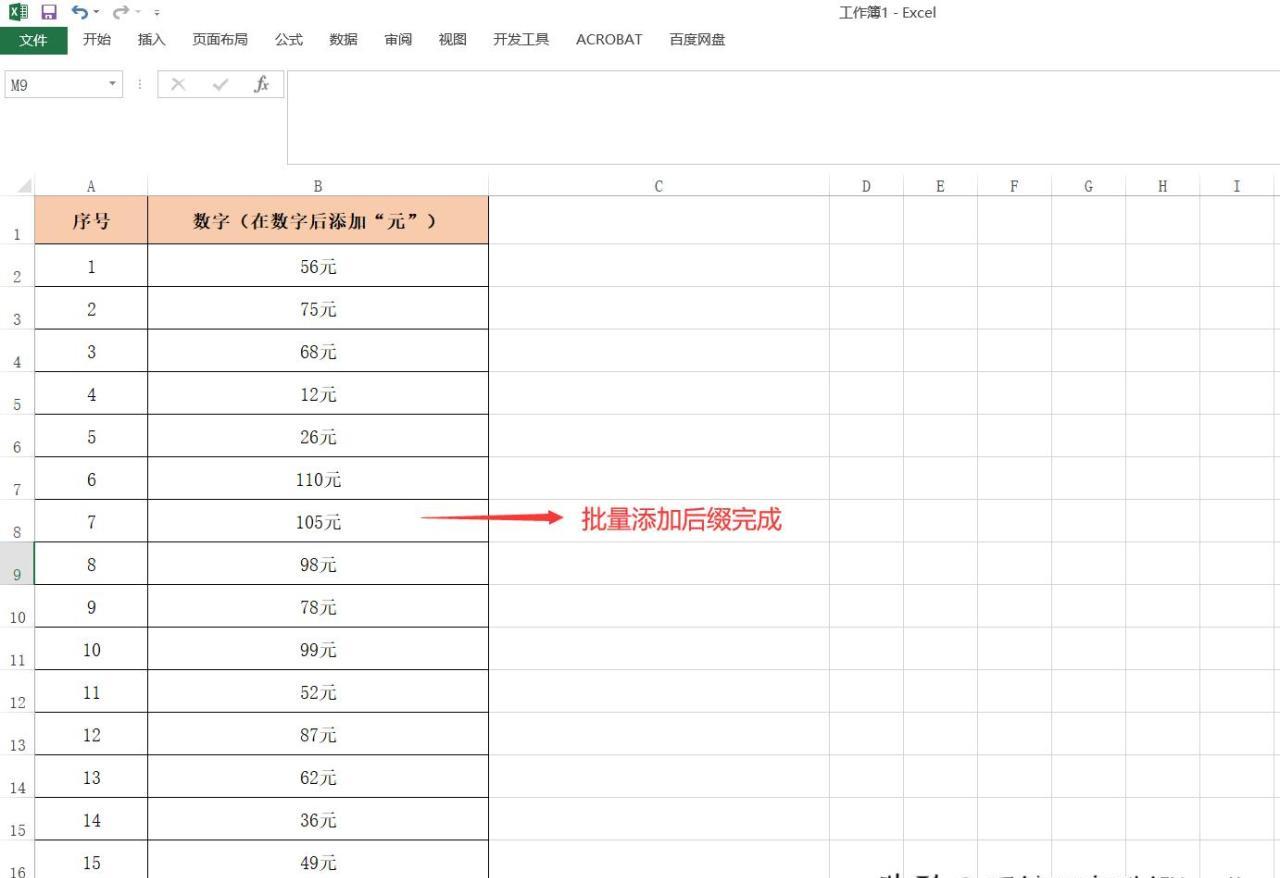Switch to the ACROBAT ribbon tab
Viewport: 1280px width, 878px height.
(x=609, y=40)
